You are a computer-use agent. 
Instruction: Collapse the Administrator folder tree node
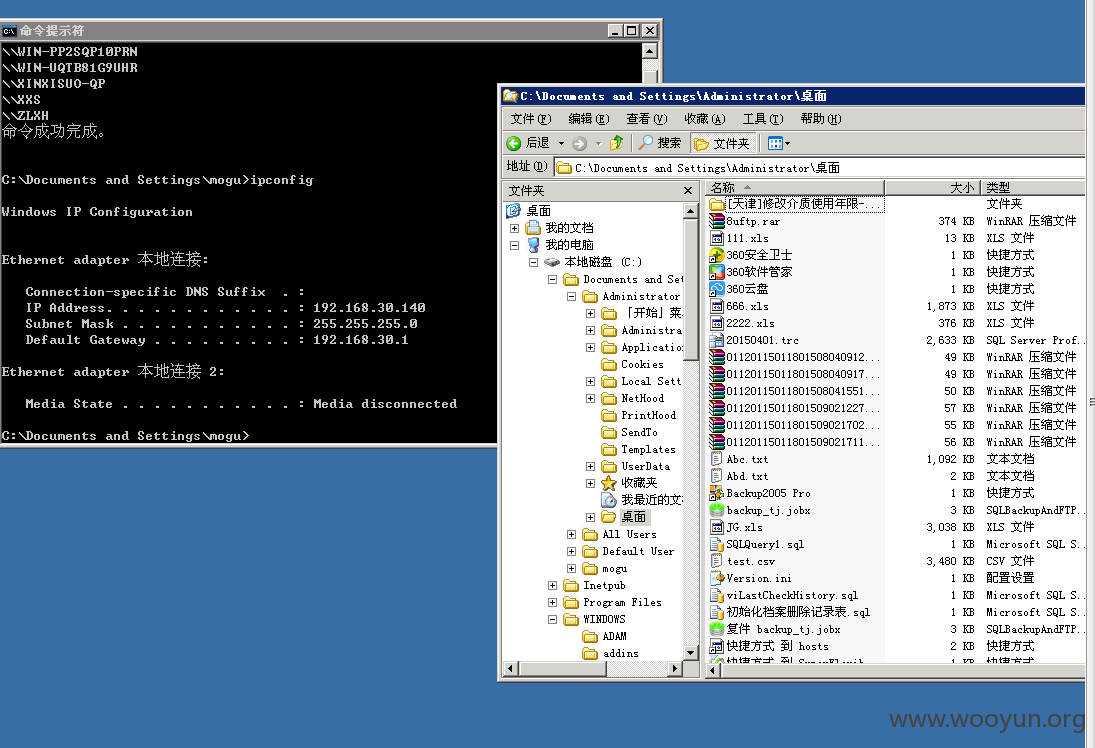[571, 296]
